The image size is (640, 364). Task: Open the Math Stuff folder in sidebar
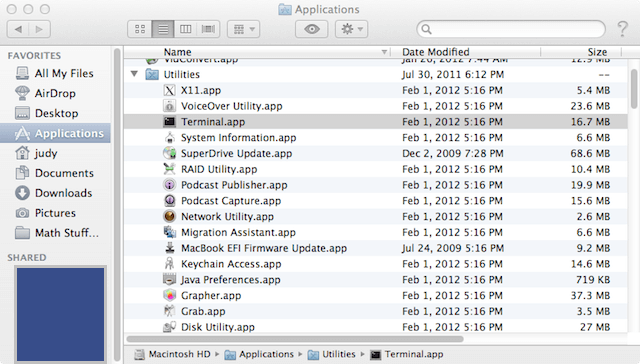(55, 233)
